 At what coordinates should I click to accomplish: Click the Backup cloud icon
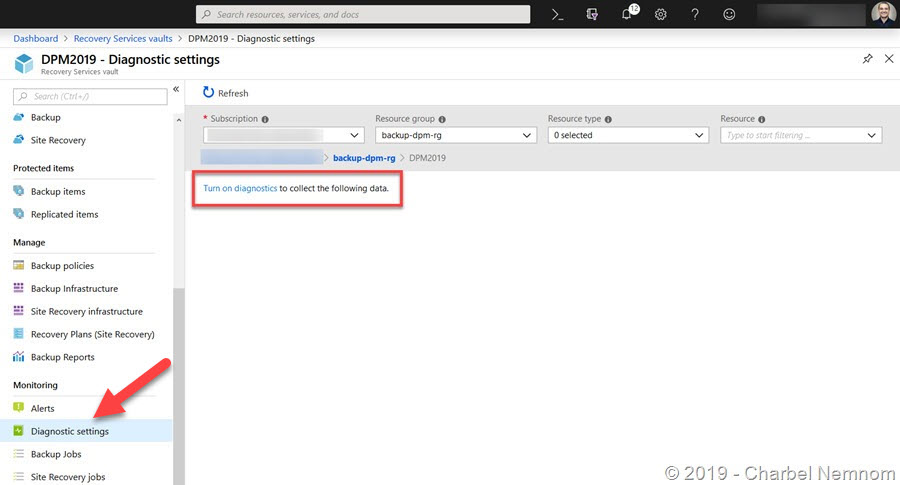18,117
